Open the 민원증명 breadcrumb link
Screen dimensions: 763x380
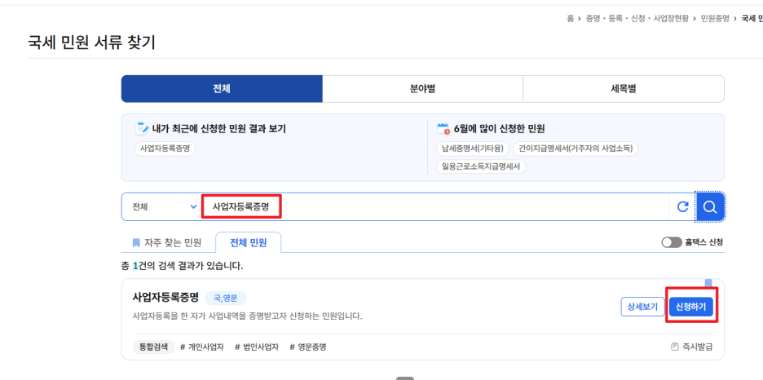point(715,18)
